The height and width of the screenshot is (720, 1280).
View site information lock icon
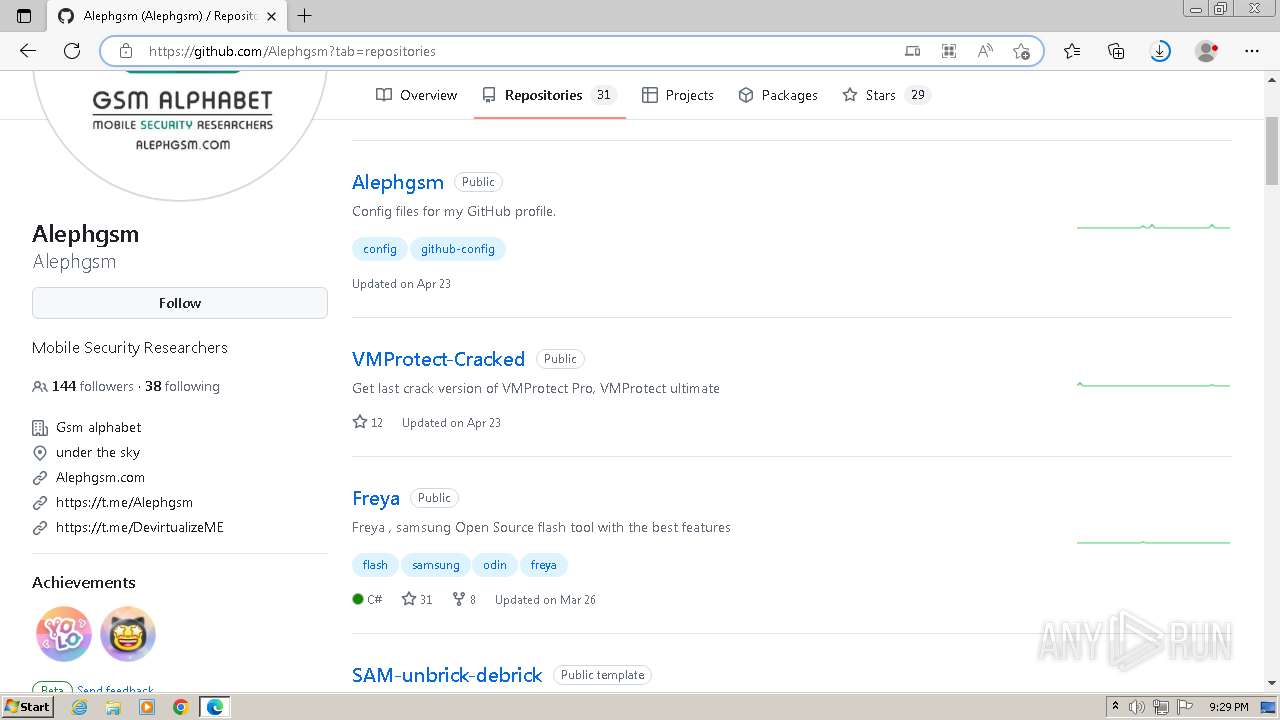coord(126,51)
